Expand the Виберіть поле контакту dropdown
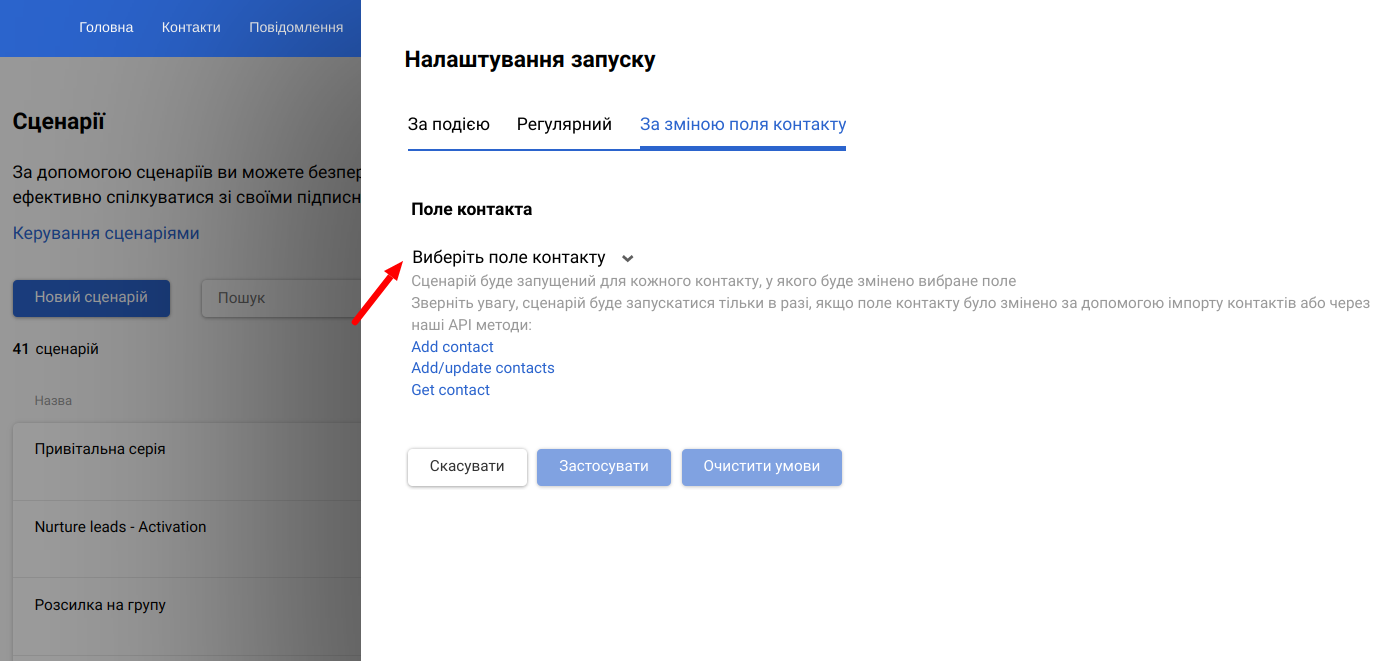 (x=522, y=258)
